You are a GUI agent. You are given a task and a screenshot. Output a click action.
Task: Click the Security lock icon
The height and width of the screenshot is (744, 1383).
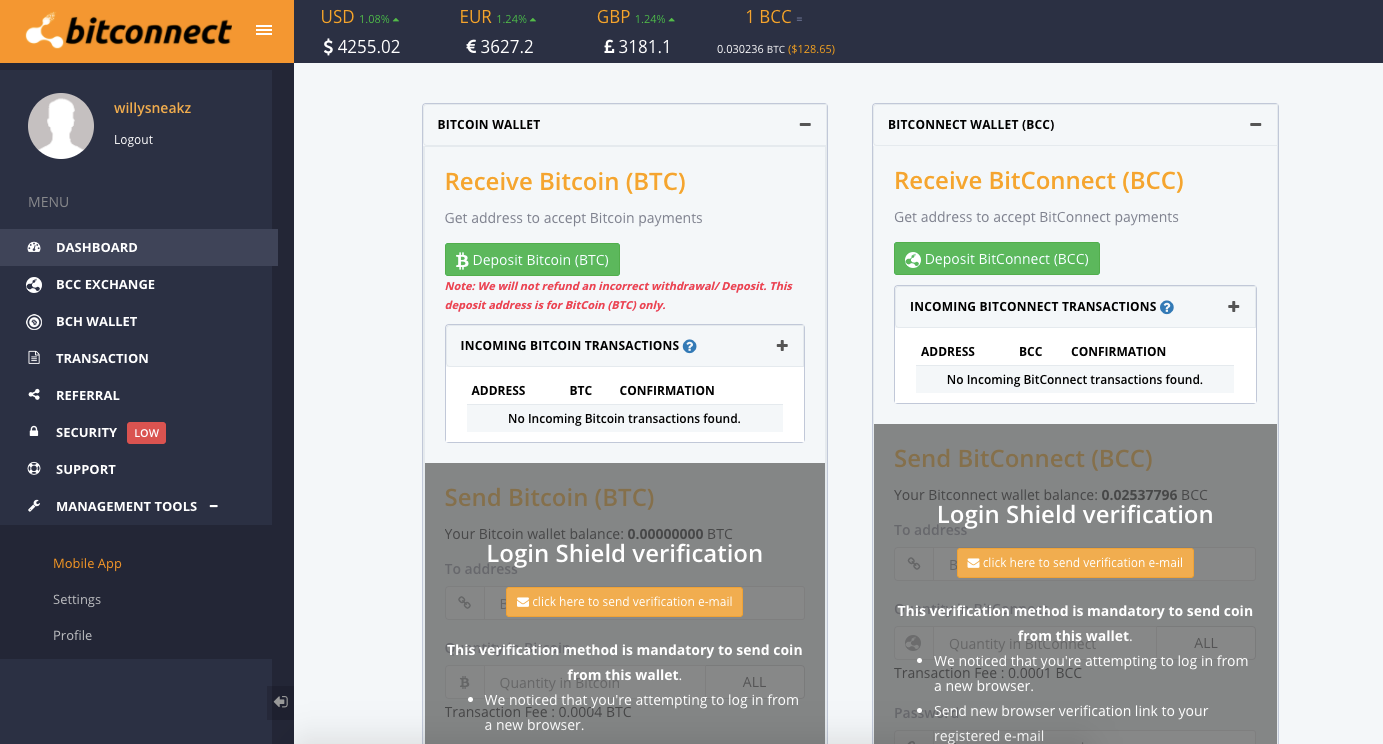pos(34,432)
